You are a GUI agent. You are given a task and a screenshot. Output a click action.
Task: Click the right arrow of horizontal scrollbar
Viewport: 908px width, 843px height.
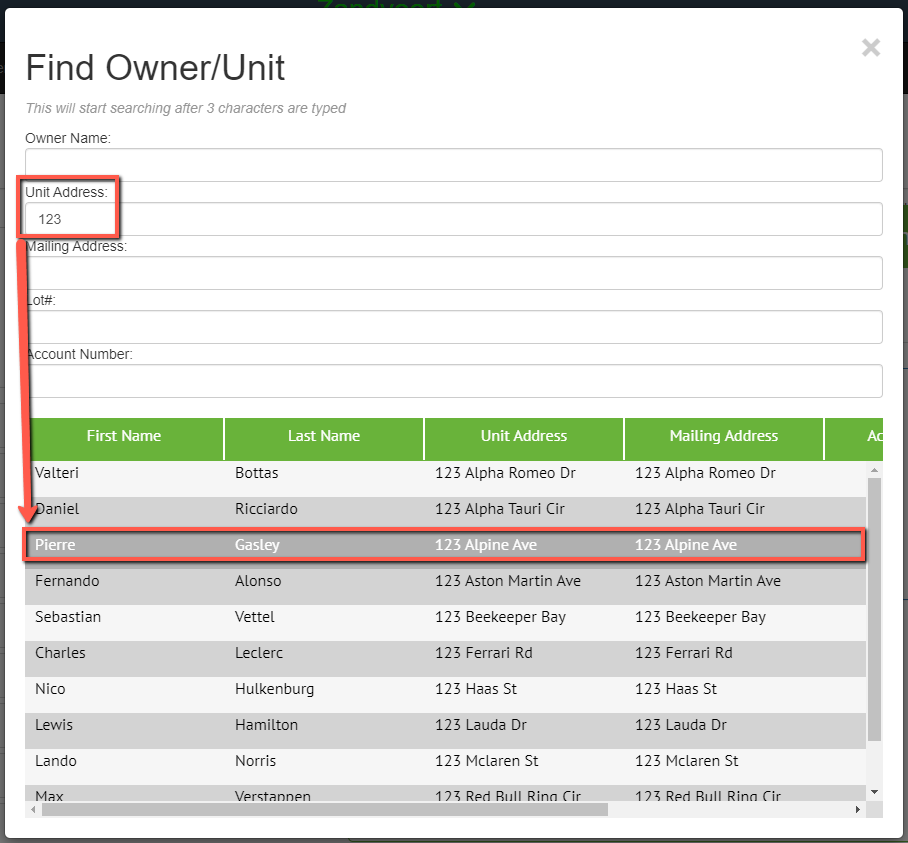click(x=858, y=809)
